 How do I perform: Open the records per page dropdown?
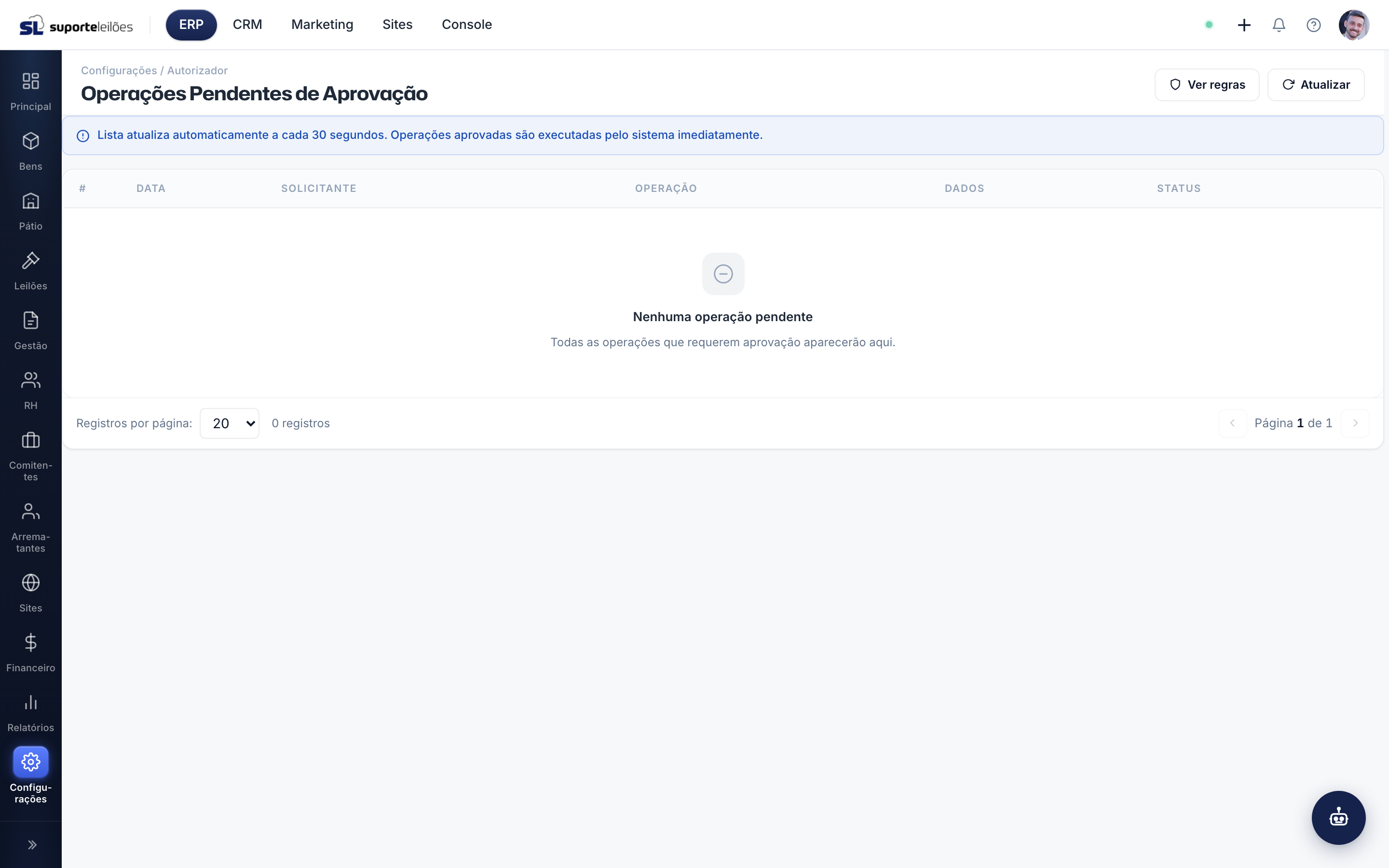230,423
